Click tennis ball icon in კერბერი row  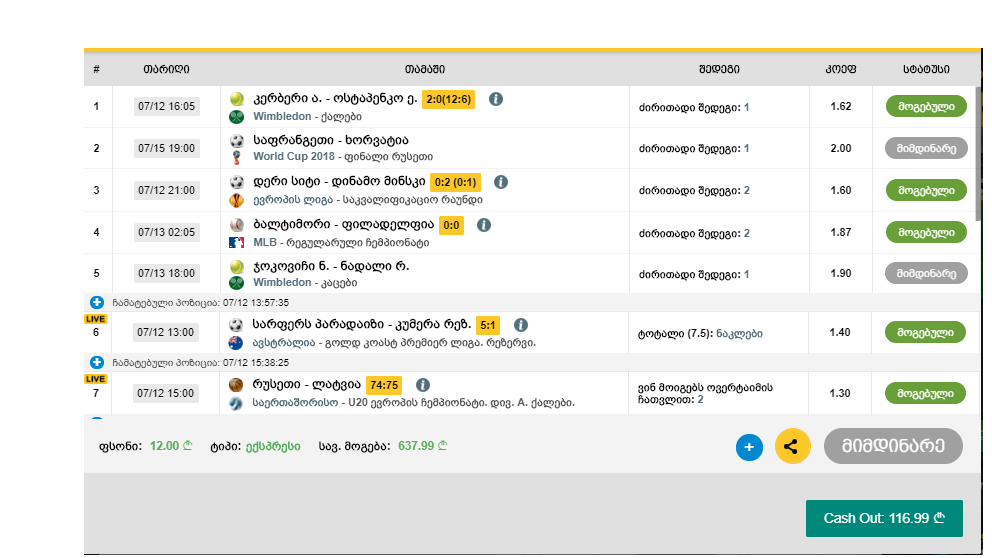tap(237, 99)
